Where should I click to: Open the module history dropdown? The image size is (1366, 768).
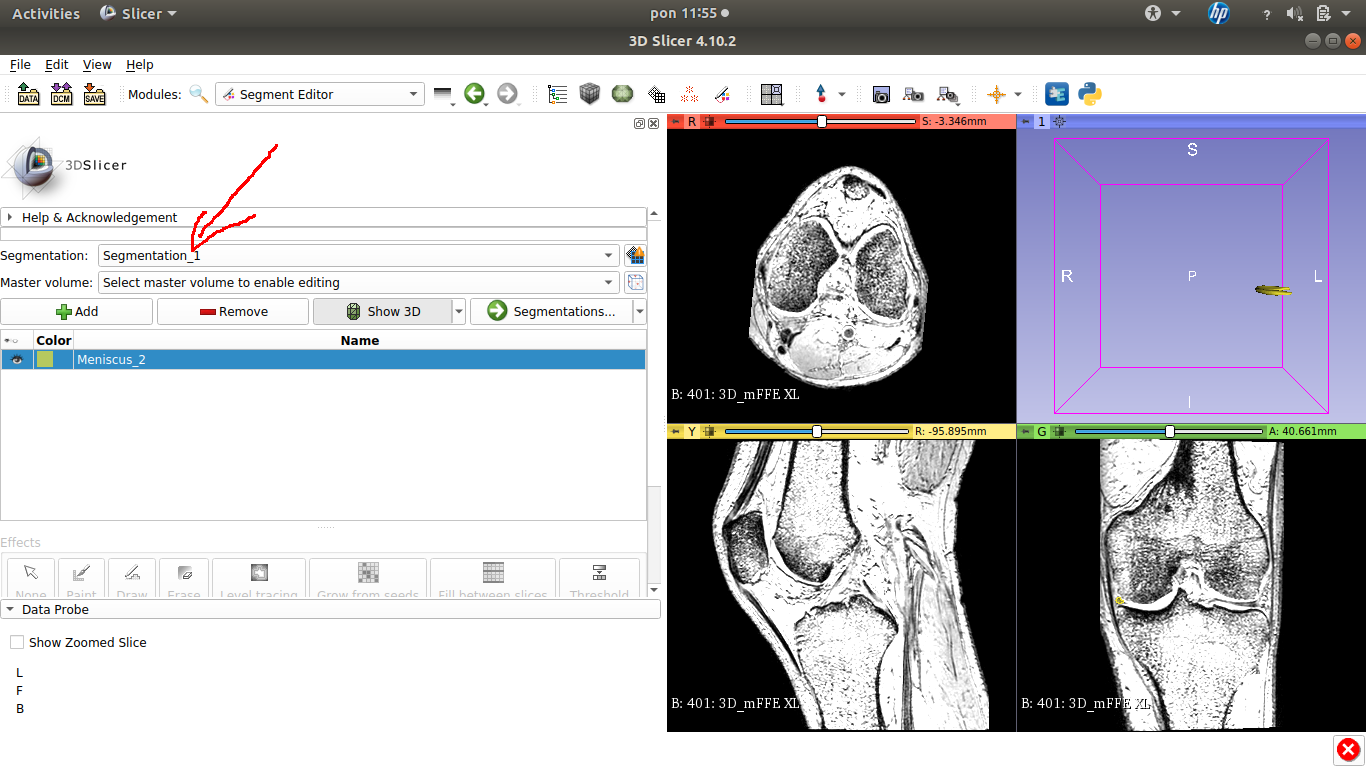tap(443, 95)
